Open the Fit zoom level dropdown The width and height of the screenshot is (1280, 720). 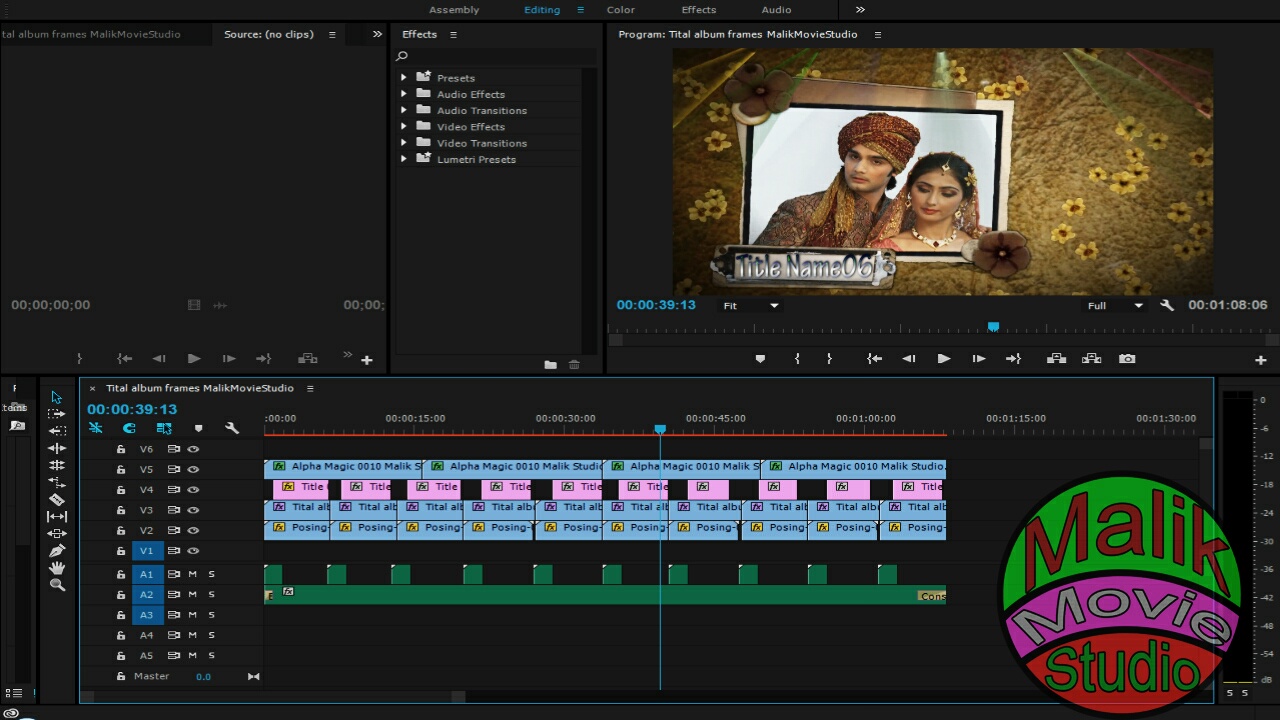[x=751, y=306]
